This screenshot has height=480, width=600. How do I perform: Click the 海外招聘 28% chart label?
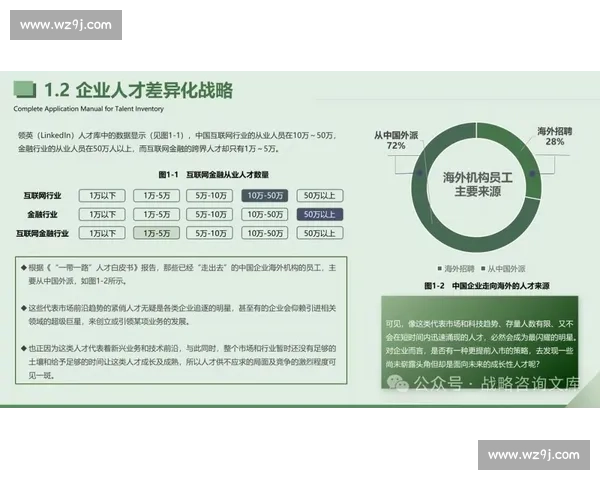[x=554, y=136]
